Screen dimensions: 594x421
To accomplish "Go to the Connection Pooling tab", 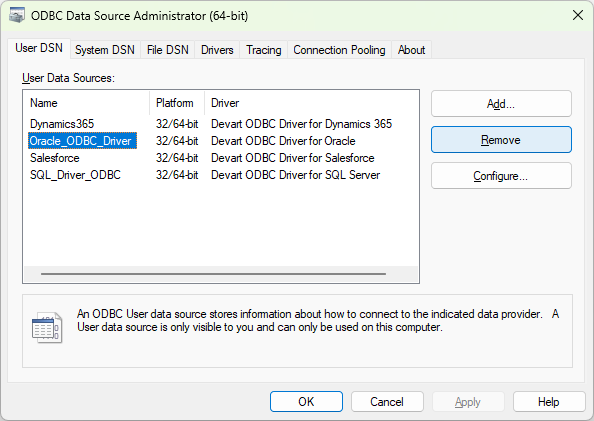I will (x=339, y=50).
